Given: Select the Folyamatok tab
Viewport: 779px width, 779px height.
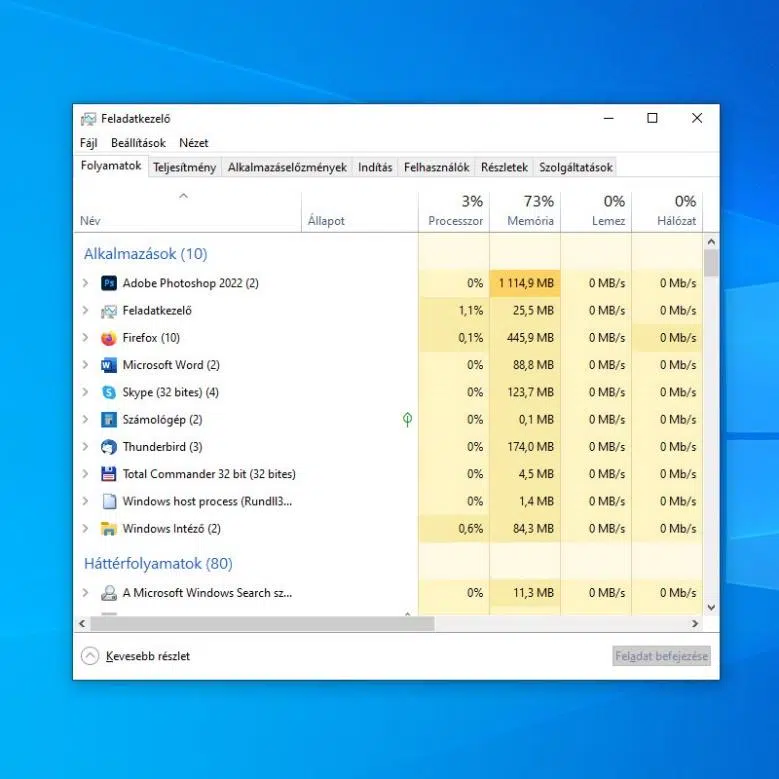Looking at the screenshot, I should pyautogui.click(x=111, y=166).
